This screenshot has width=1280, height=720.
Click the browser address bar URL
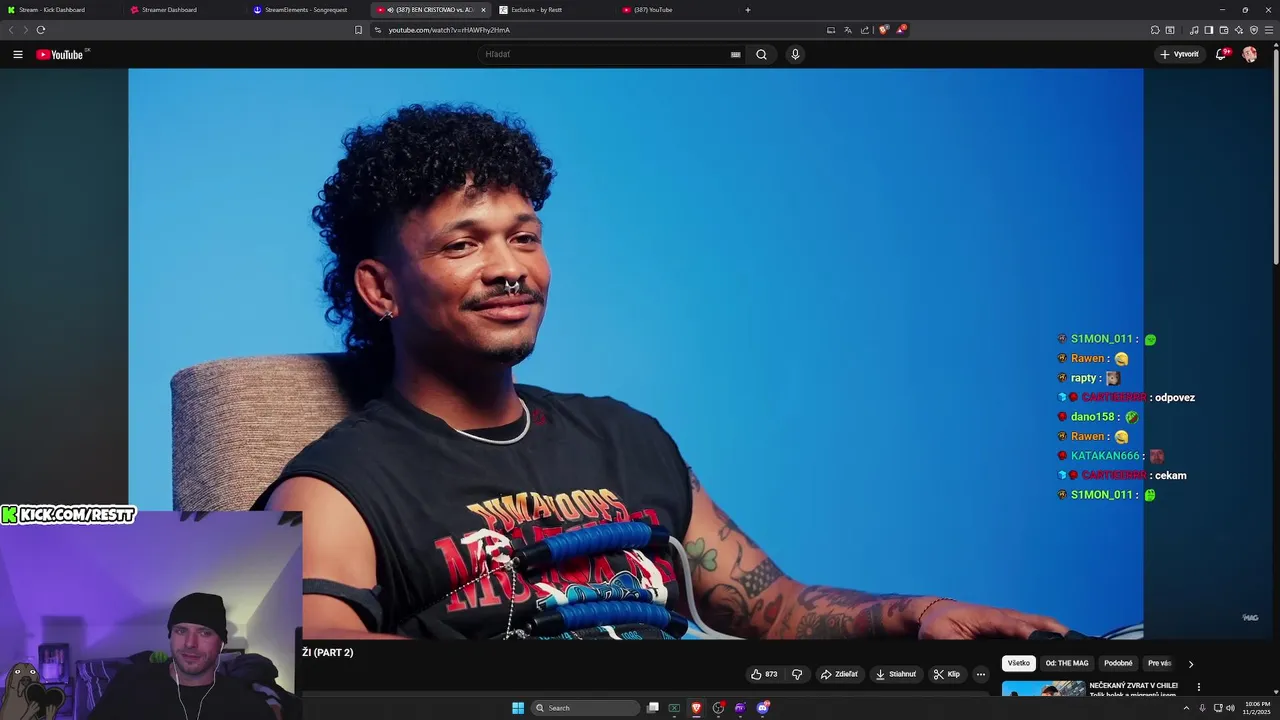[449, 30]
